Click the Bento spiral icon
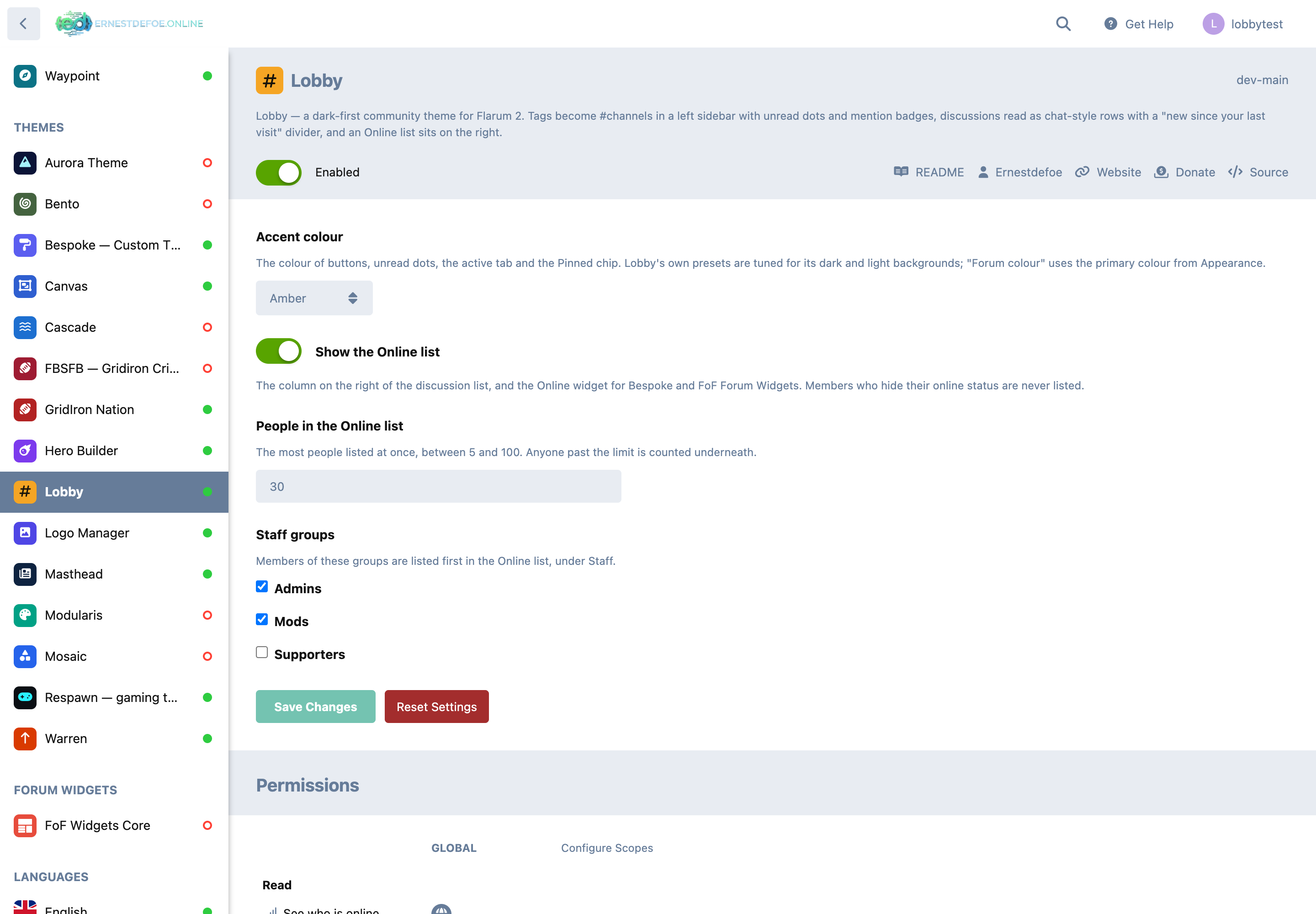Image resolution: width=1316 pixels, height=914 pixels. click(25, 204)
